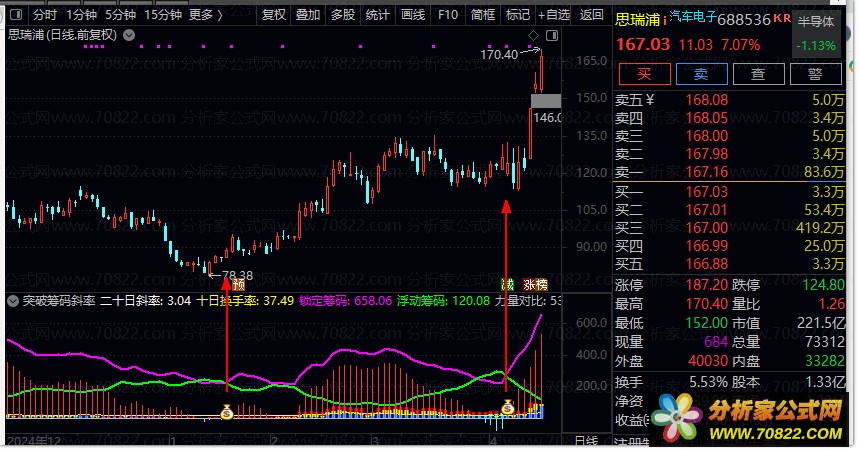Open the 日线 period selector at bottom
Image resolution: width=859 pixels, height=450 pixels.
click(586, 441)
